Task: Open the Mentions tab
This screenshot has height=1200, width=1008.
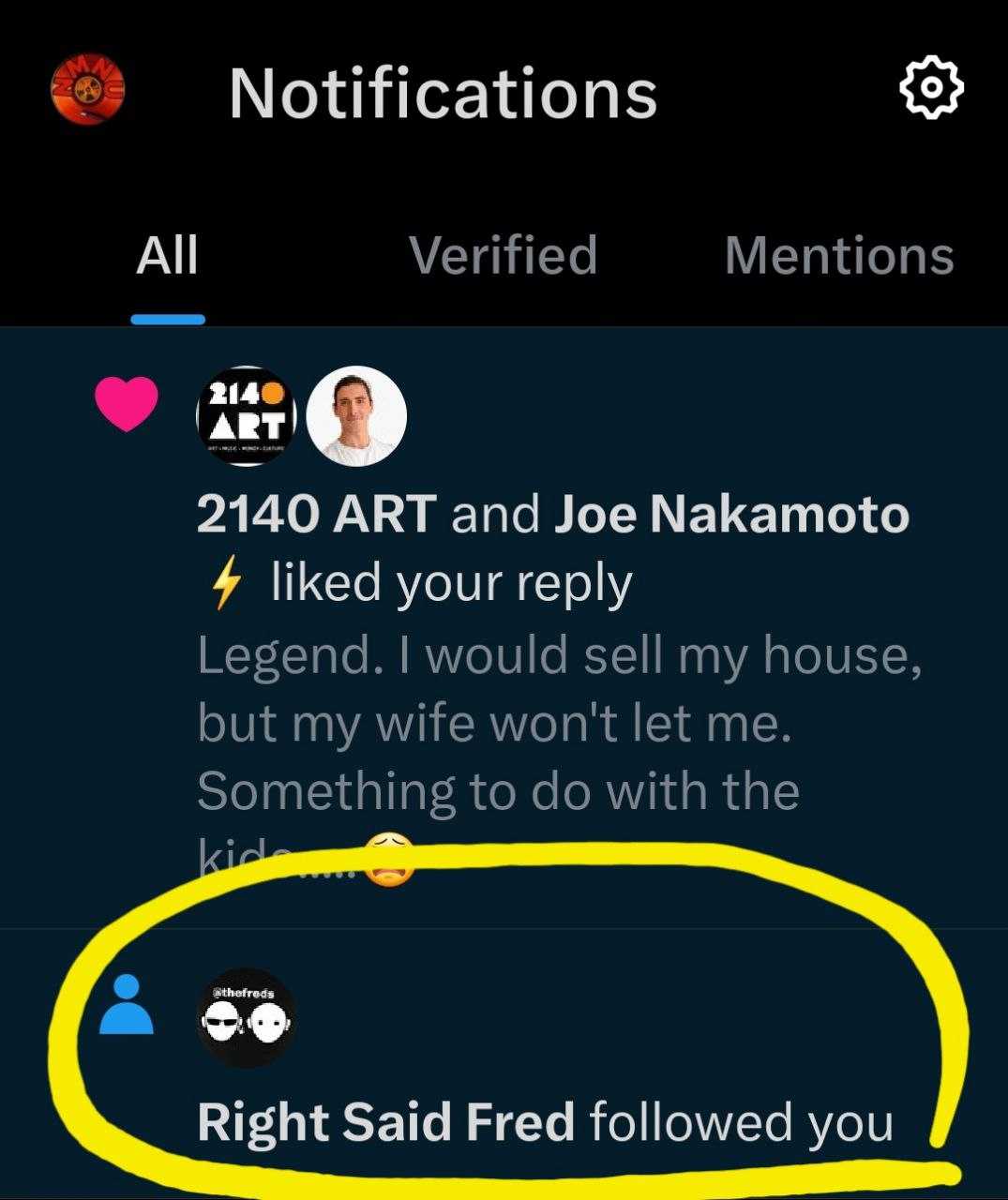Action: point(839,255)
